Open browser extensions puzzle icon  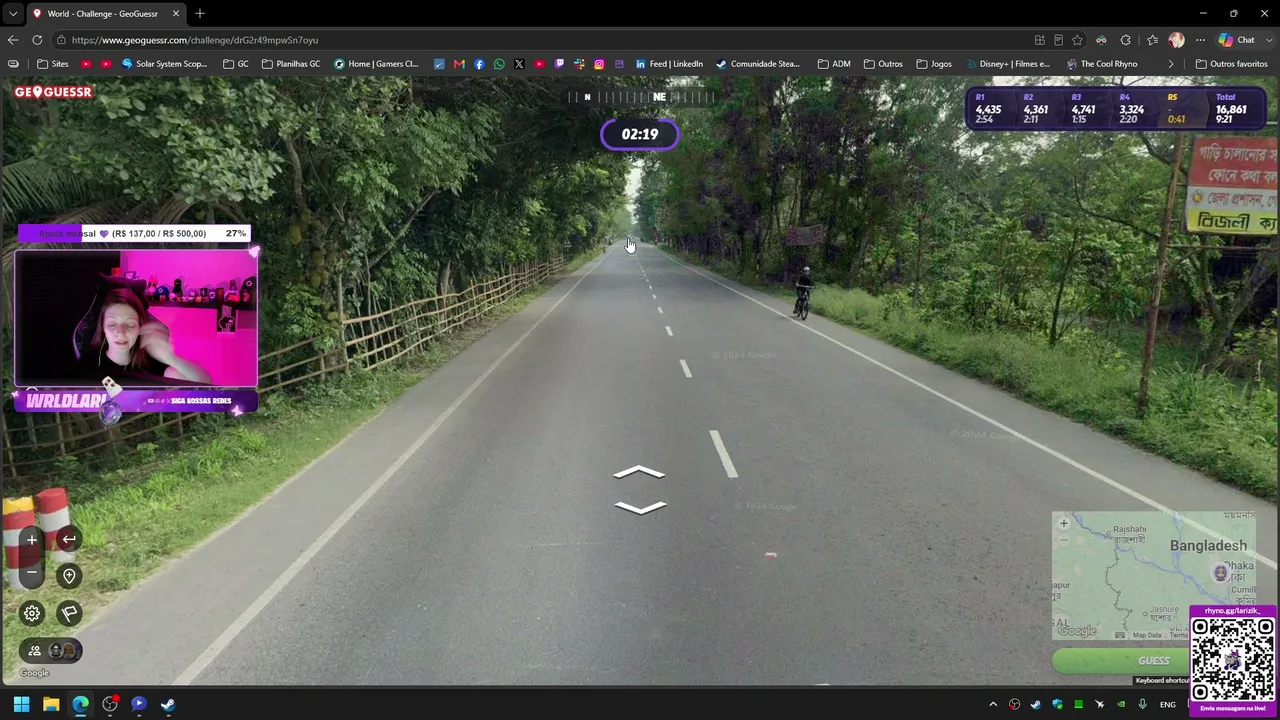pos(1126,40)
